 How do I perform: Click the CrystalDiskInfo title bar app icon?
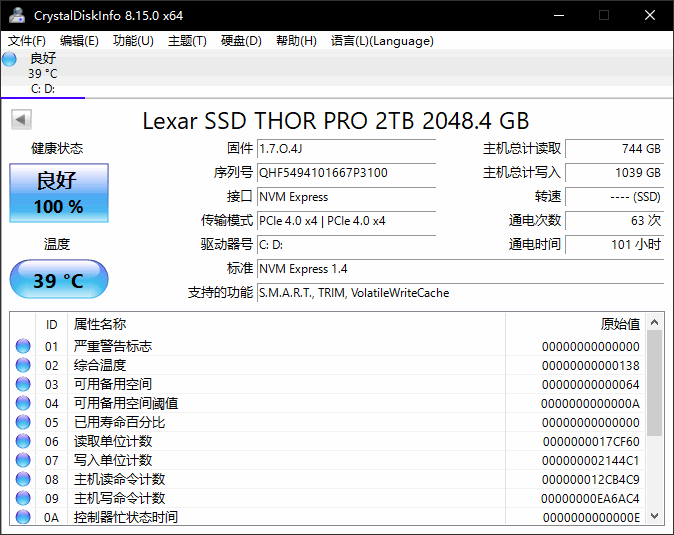pos(17,16)
